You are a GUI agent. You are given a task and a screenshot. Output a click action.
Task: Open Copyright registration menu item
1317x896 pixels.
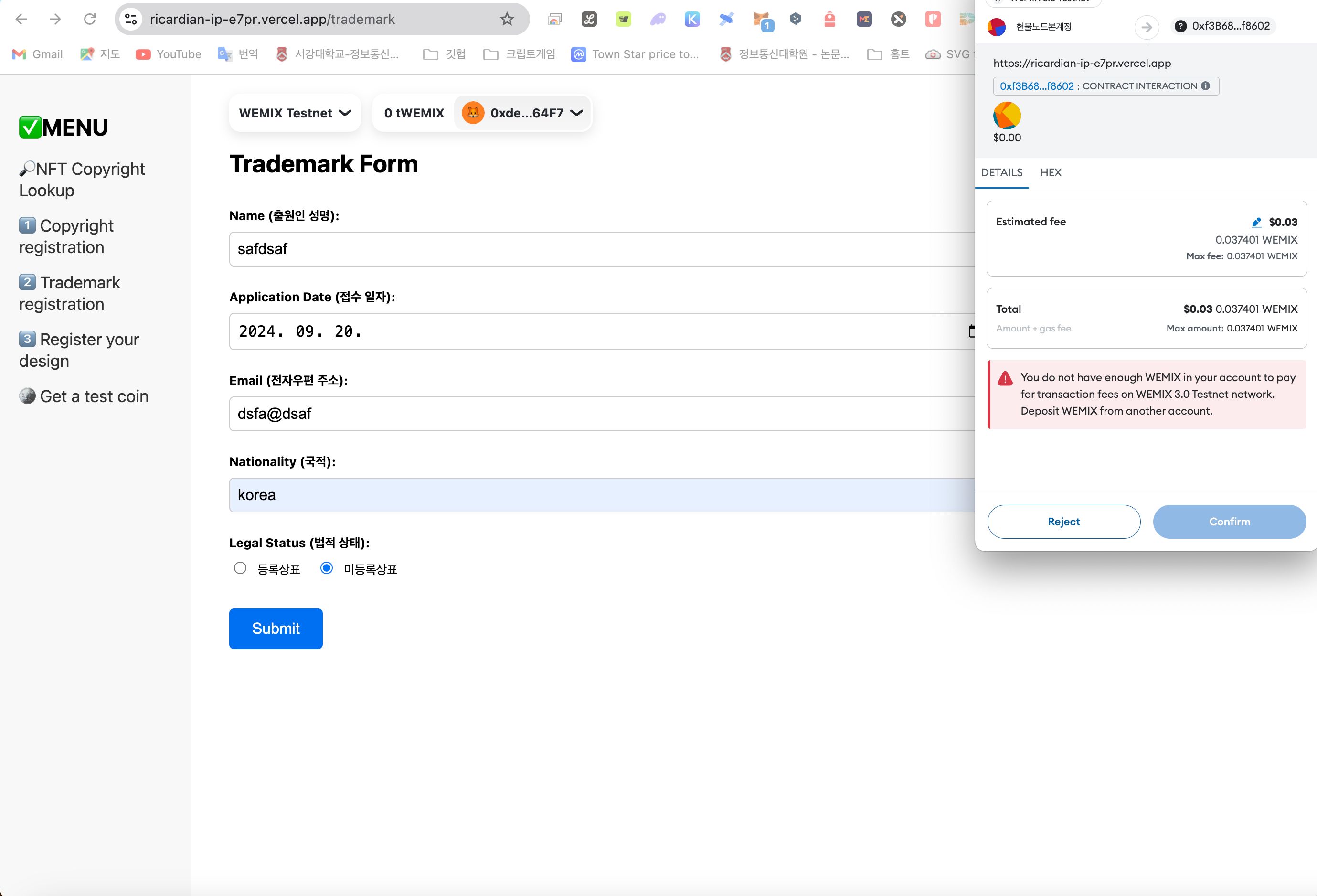[66, 236]
